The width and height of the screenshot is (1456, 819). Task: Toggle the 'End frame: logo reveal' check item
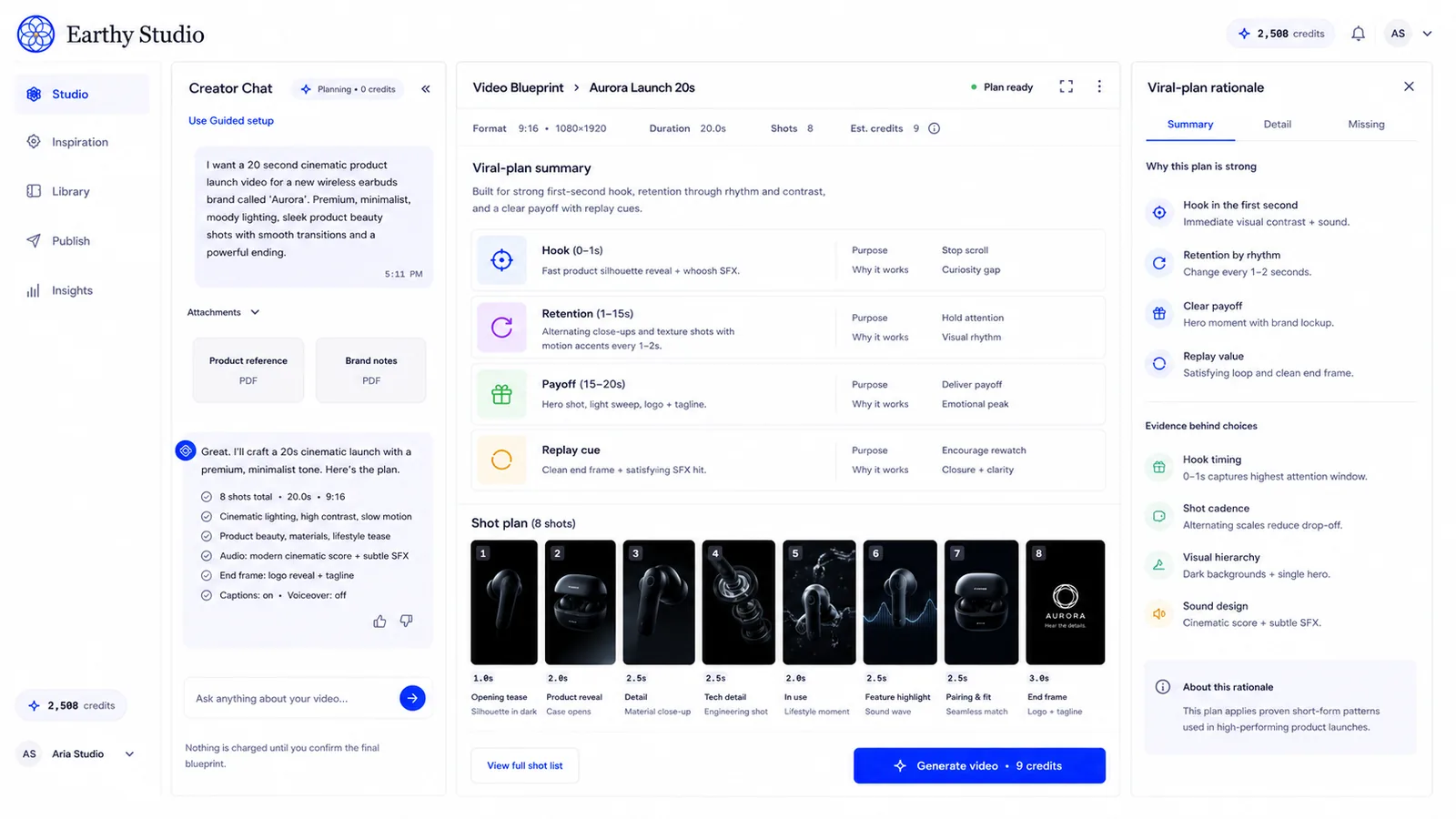point(207,576)
